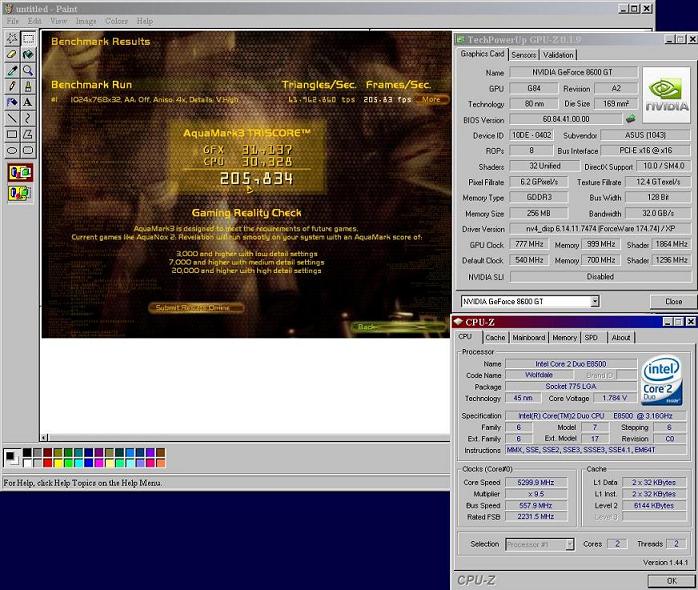Switch to the Validation tab in GPU-Z

(558, 55)
